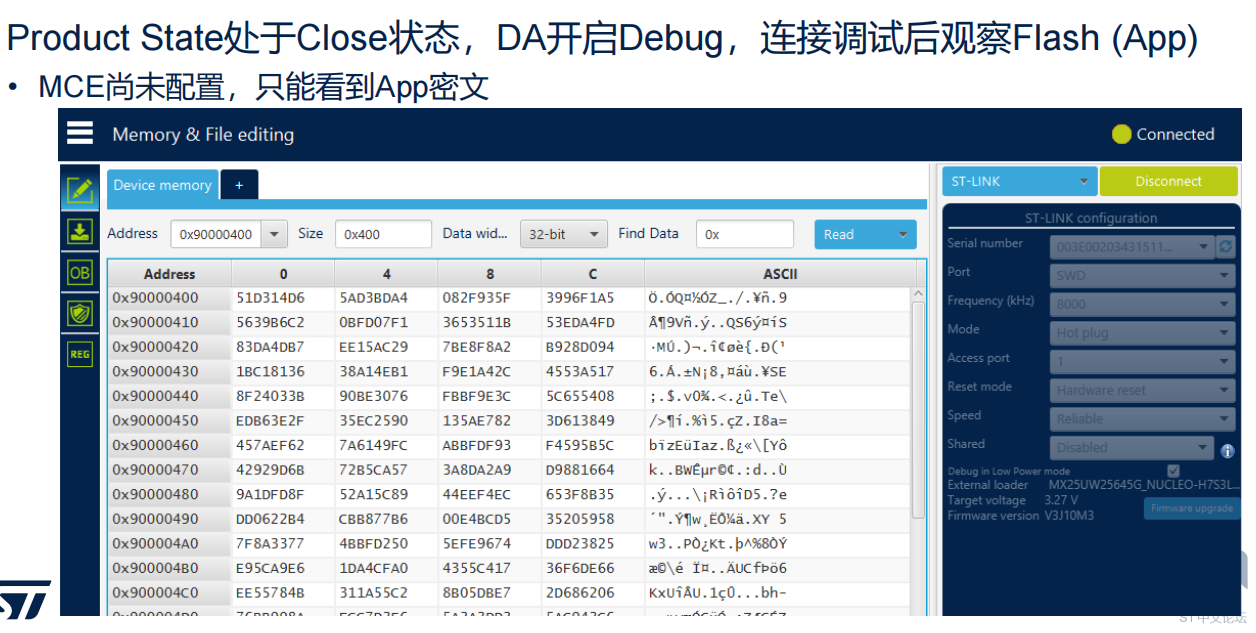The image size is (1256, 633).
Task: Click the External loader MX25UW25645G text
Action: pos(1143,485)
